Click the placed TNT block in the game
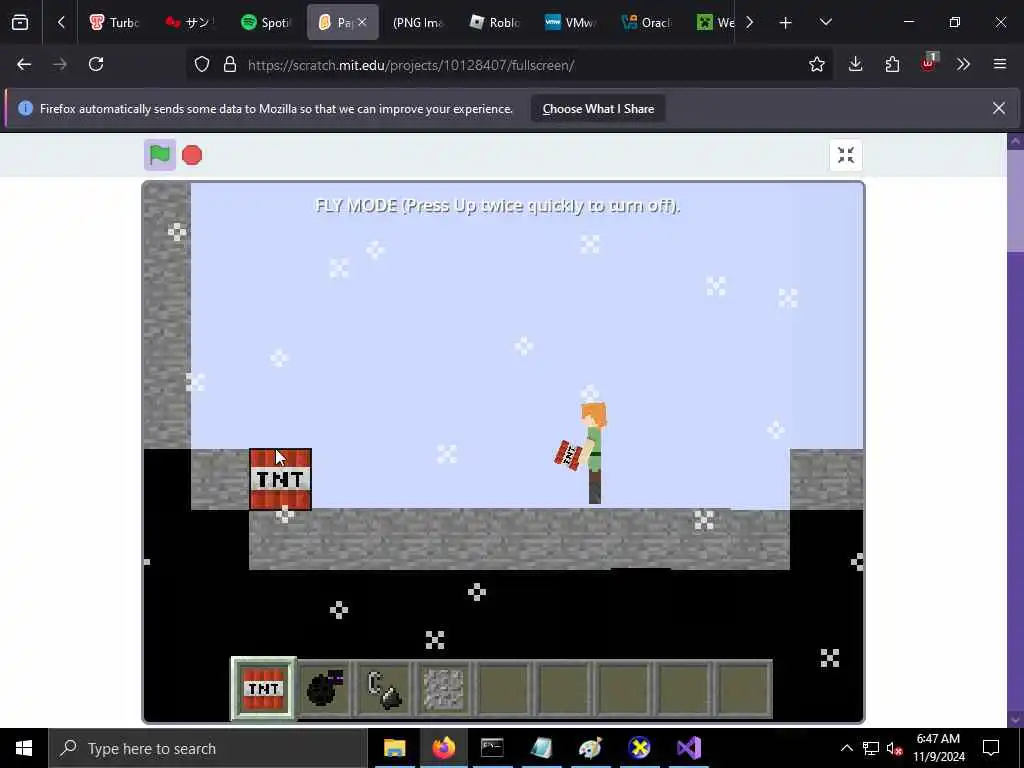Image resolution: width=1024 pixels, height=768 pixels. [x=280, y=479]
